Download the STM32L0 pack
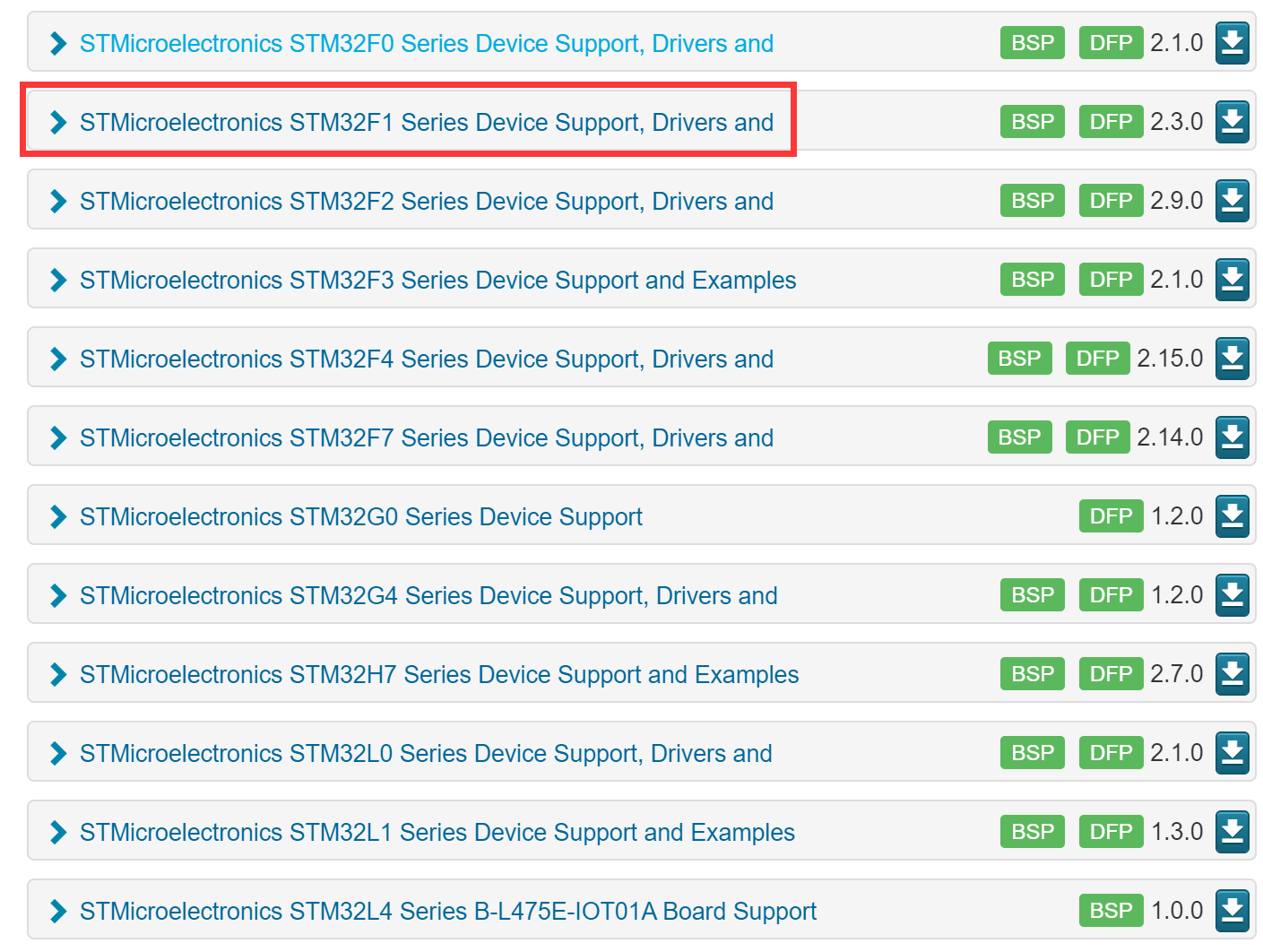This screenshot has width=1263, height=952. click(x=1233, y=753)
